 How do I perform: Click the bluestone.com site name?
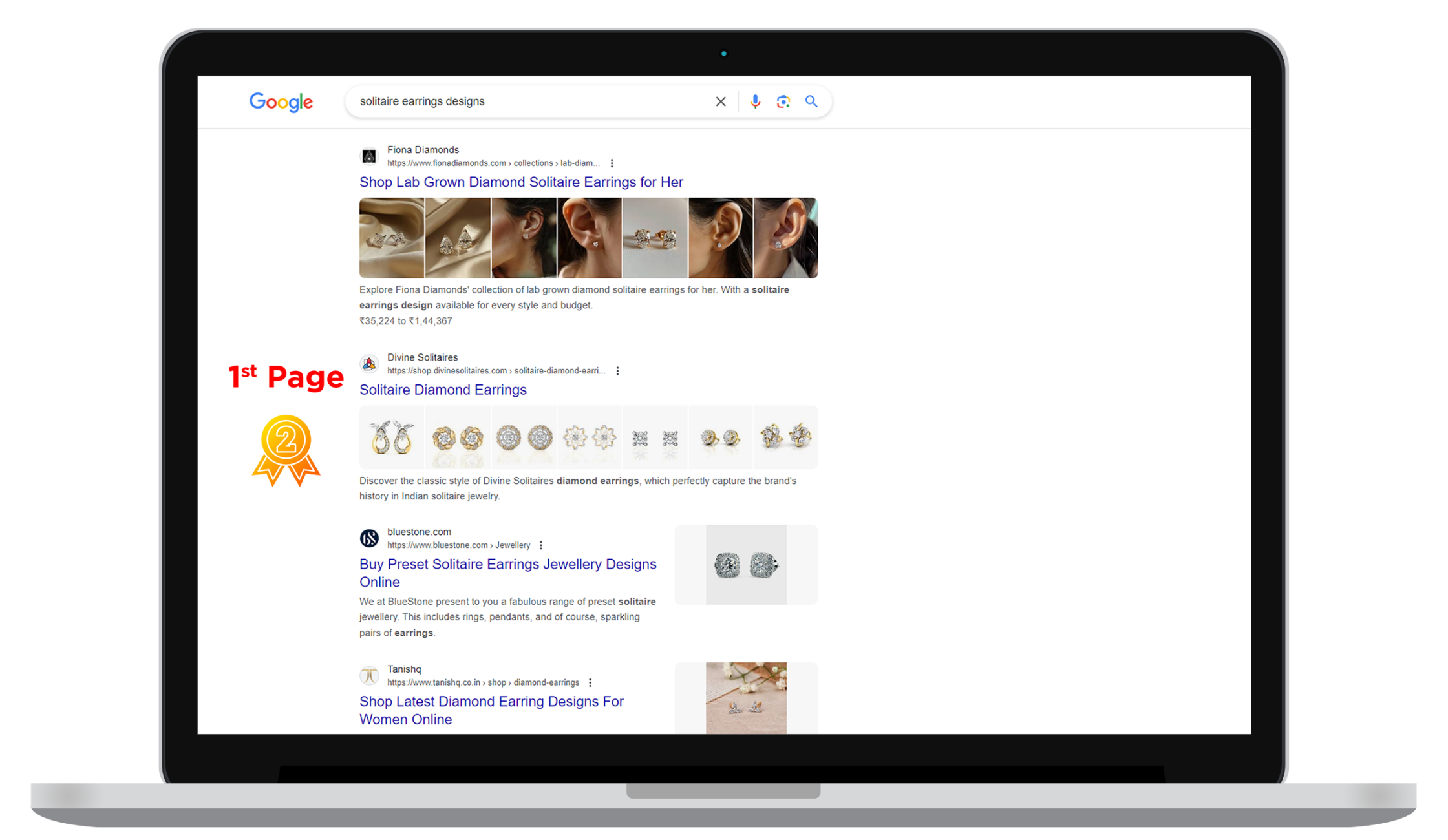pos(419,532)
